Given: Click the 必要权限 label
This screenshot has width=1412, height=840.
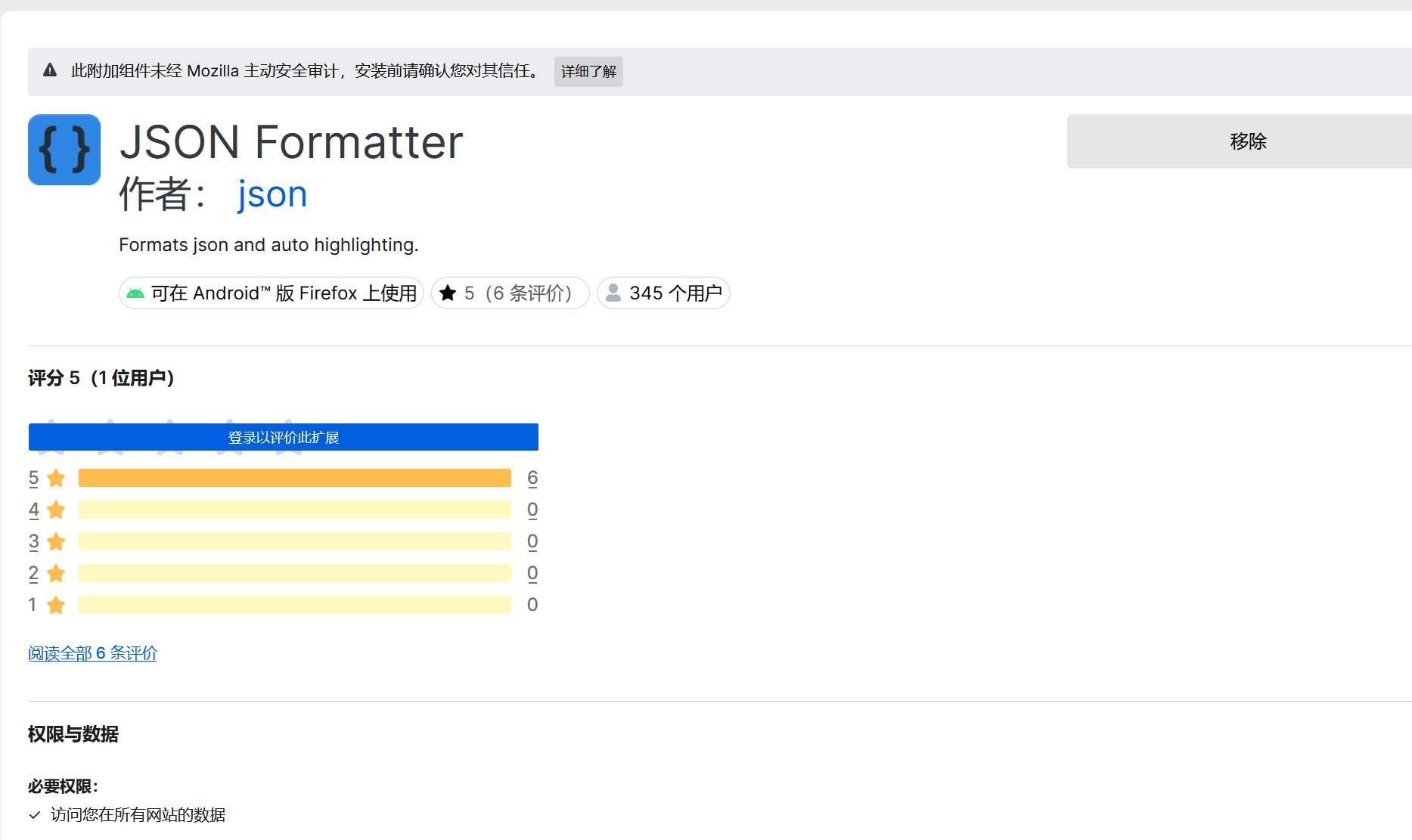Looking at the screenshot, I should point(64,786).
